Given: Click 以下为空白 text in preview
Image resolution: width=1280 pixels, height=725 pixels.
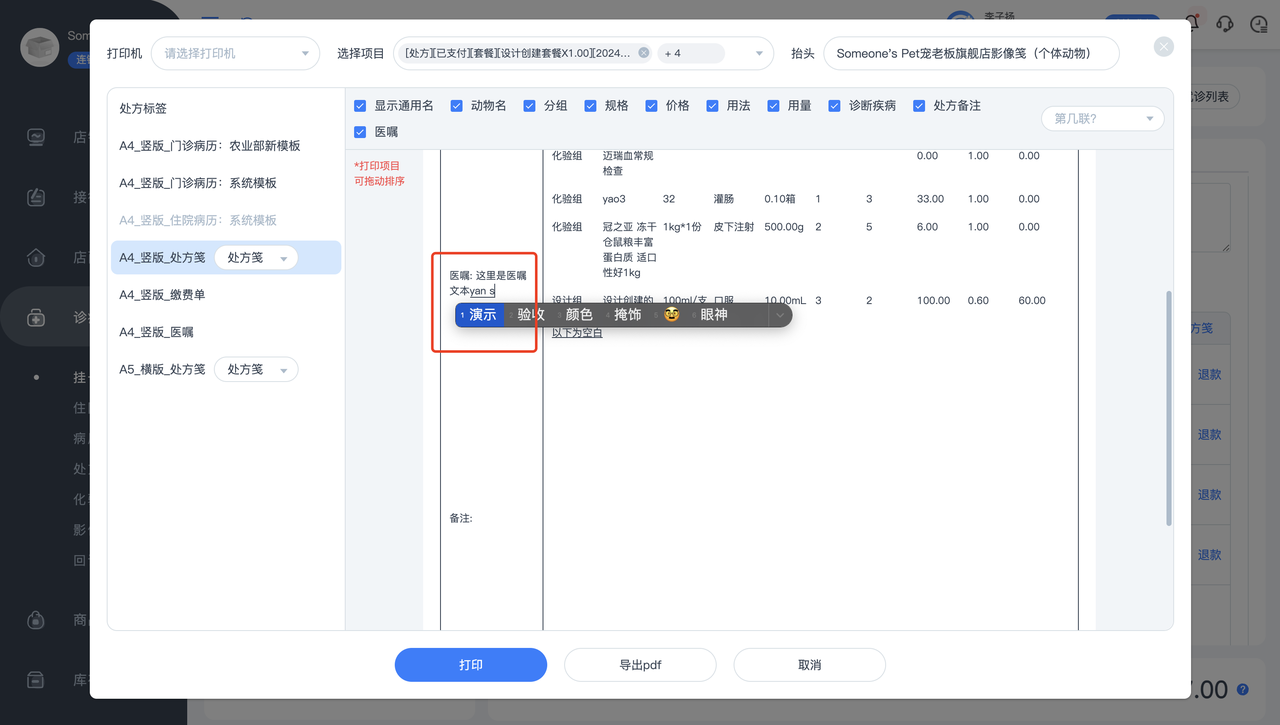Looking at the screenshot, I should [x=577, y=333].
